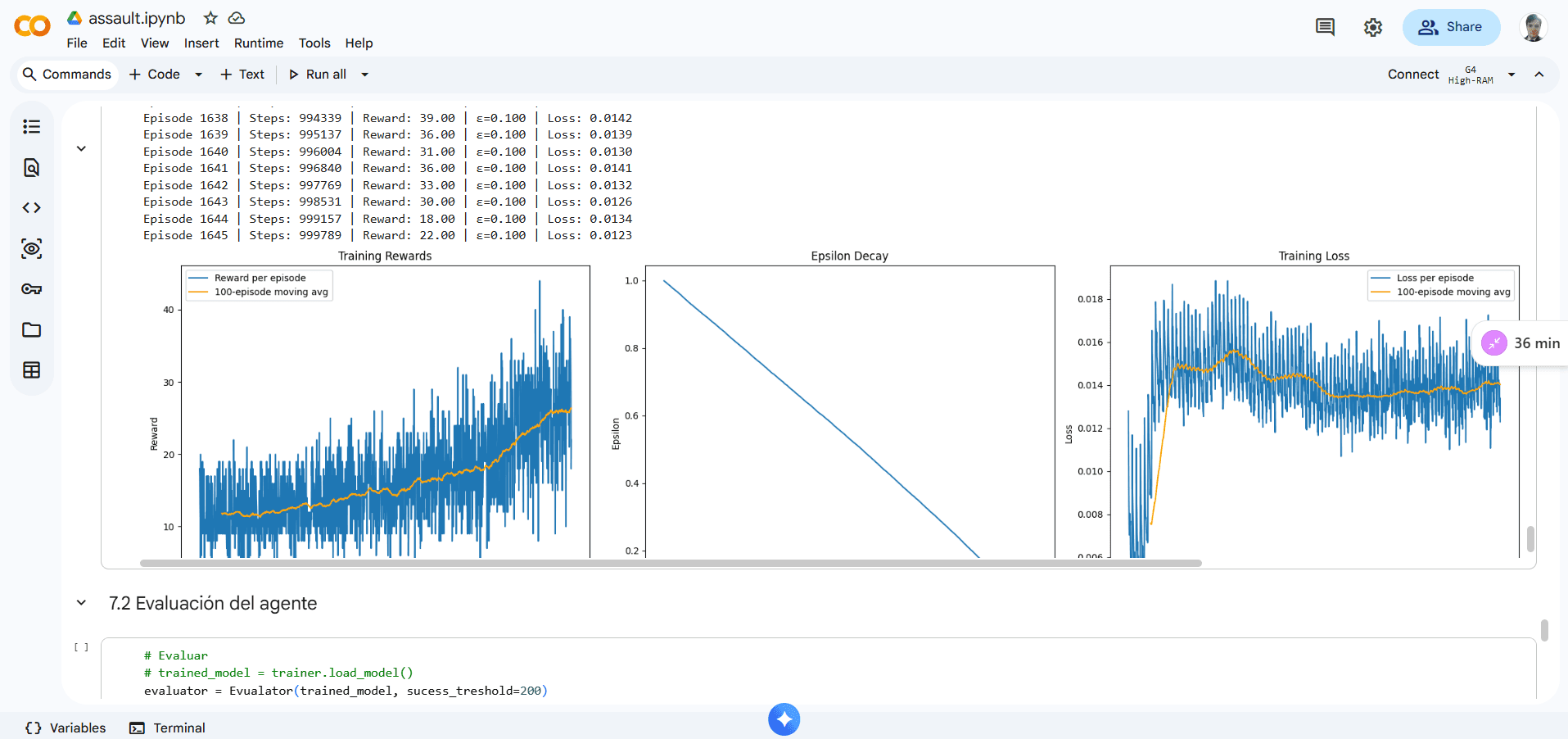Click the Gemini sparkle button
Viewport: 1568px width, 739px height.
point(784,719)
